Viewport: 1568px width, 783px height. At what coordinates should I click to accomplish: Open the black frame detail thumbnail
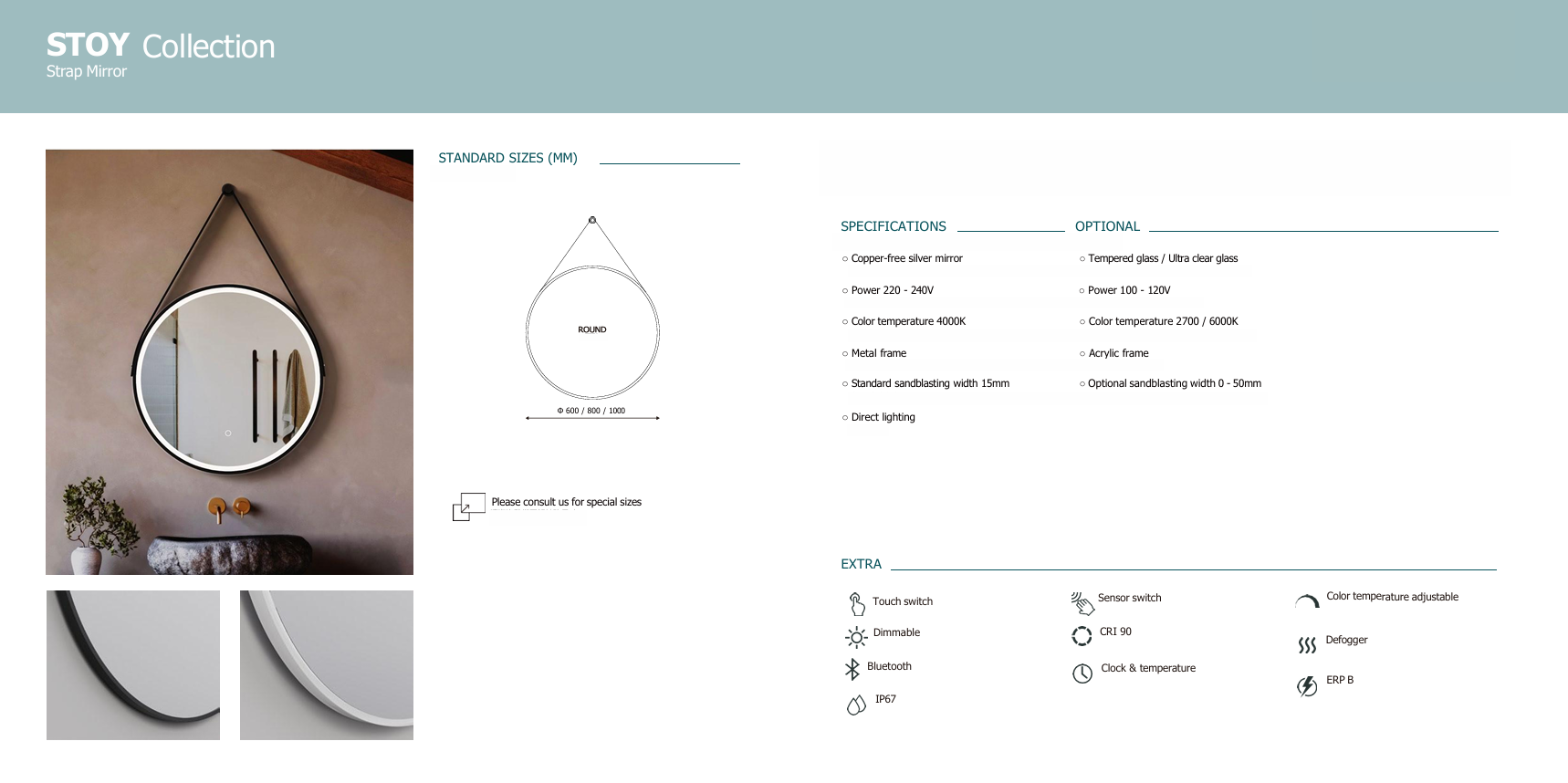pos(133,664)
